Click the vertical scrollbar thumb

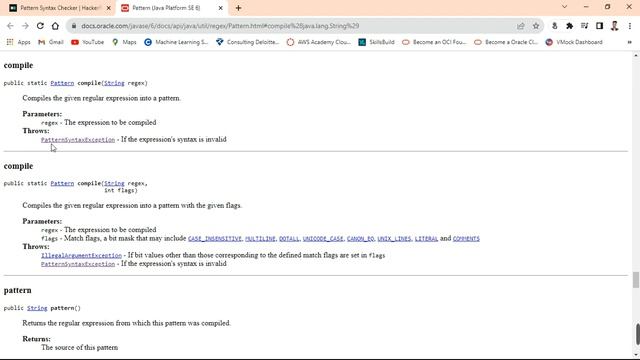pyautogui.click(x=636, y=280)
